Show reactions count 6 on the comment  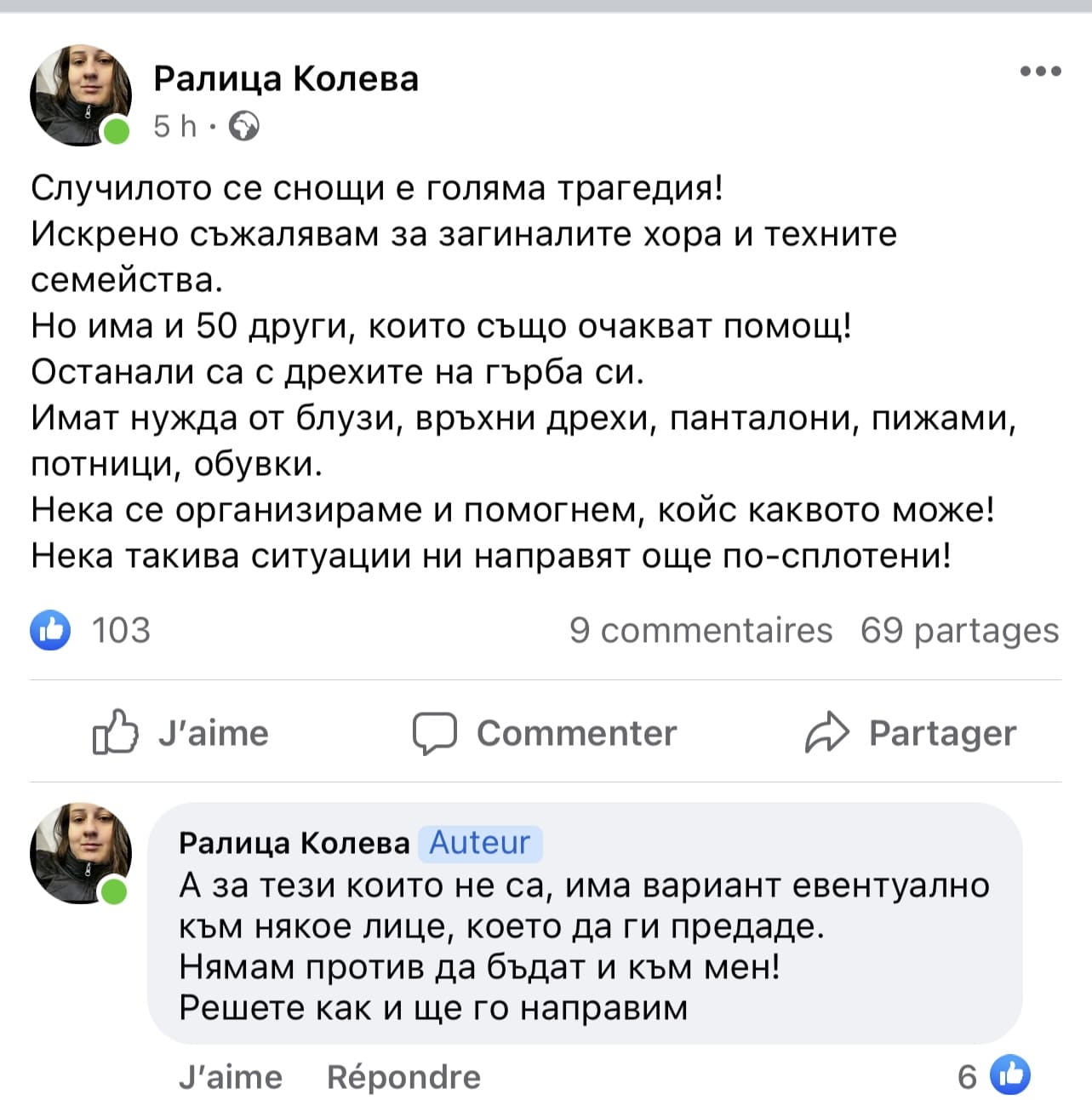pyautogui.click(x=967, y=1077)
